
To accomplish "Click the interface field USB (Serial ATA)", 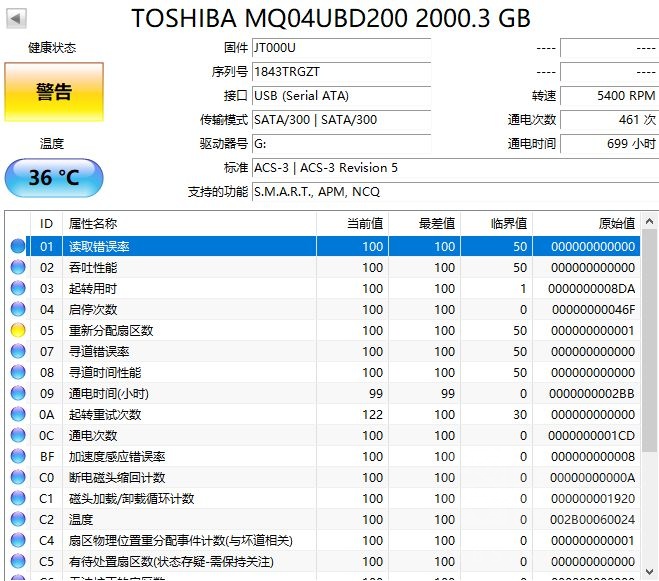I will (341, 96).
